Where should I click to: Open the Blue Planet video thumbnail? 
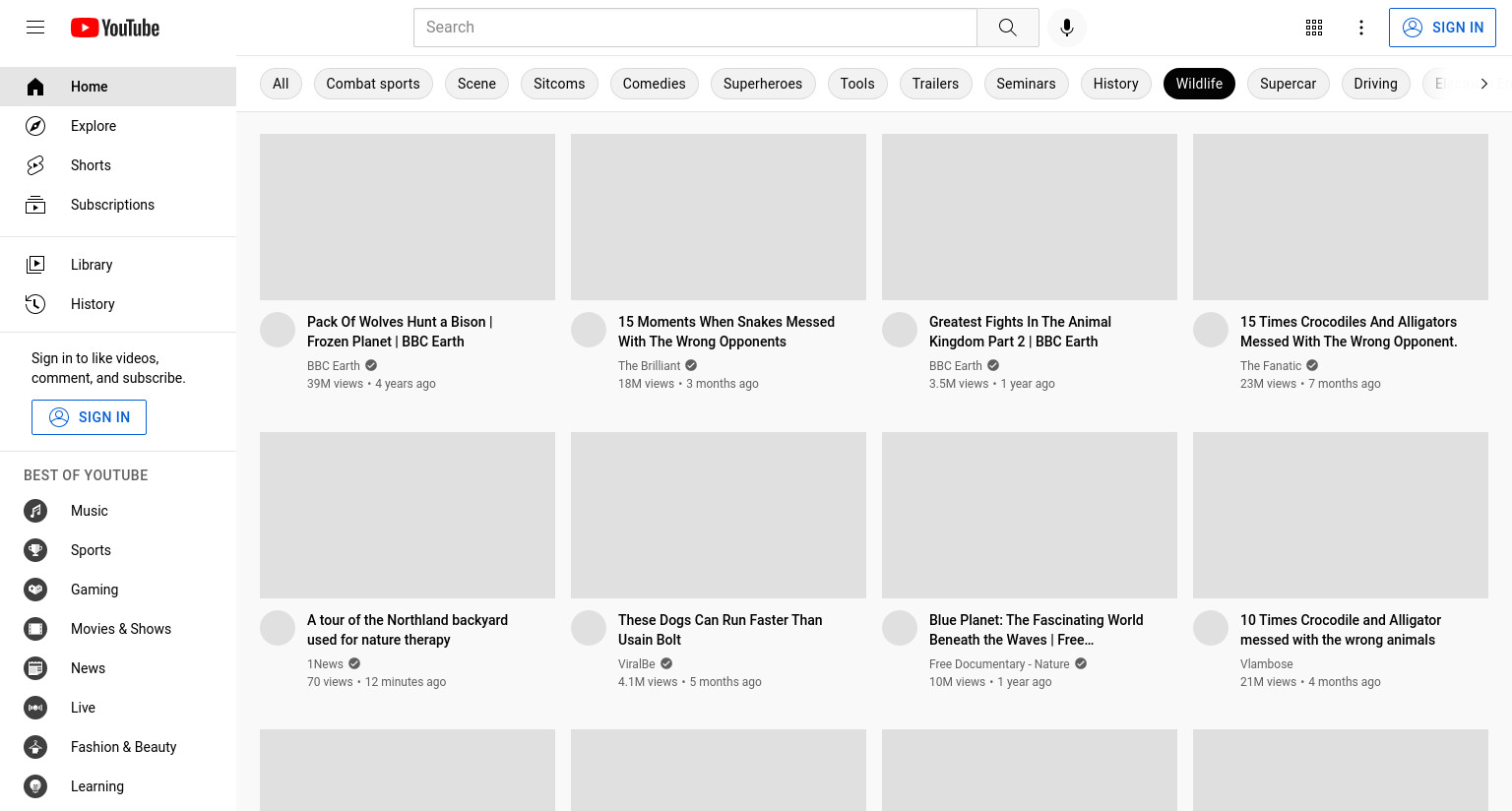tap(1030, 515)
